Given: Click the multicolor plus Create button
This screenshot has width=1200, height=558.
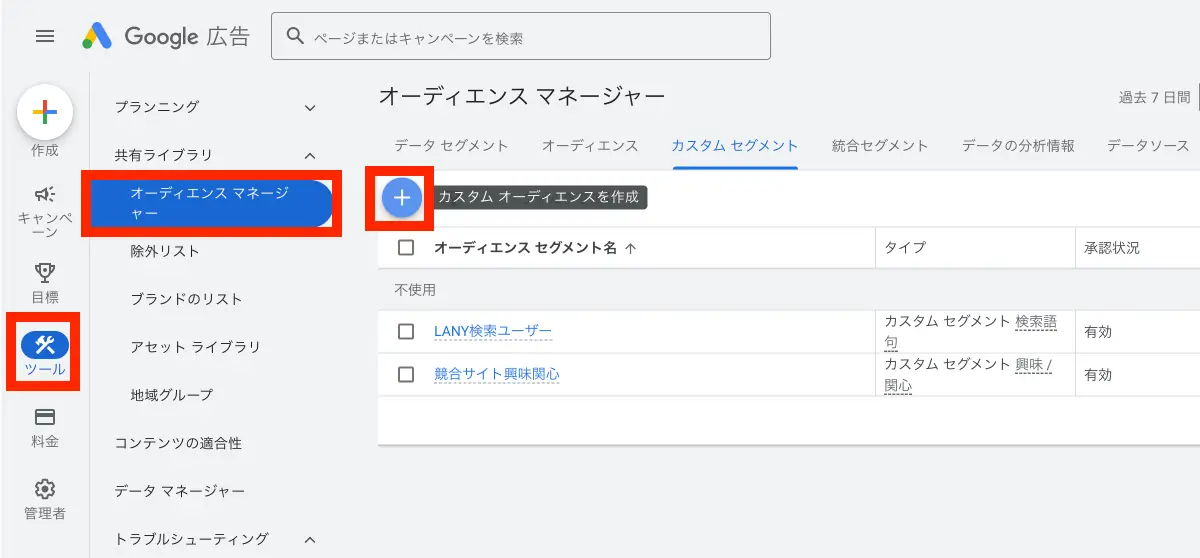Looking at the screenshot, I should coord(45,112).
